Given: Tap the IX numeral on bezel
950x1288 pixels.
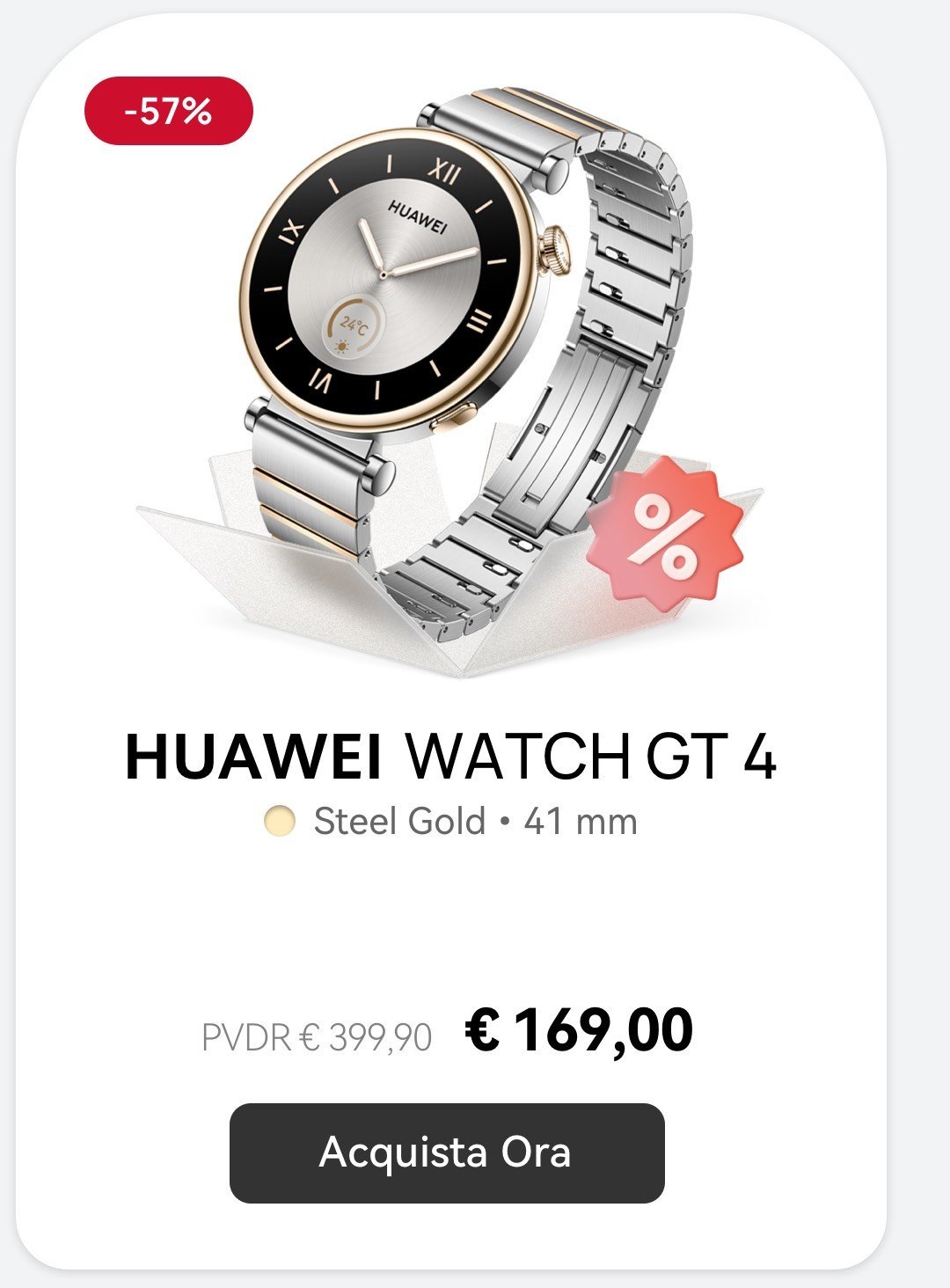Looking at the screenshot, I should (292, 231).
